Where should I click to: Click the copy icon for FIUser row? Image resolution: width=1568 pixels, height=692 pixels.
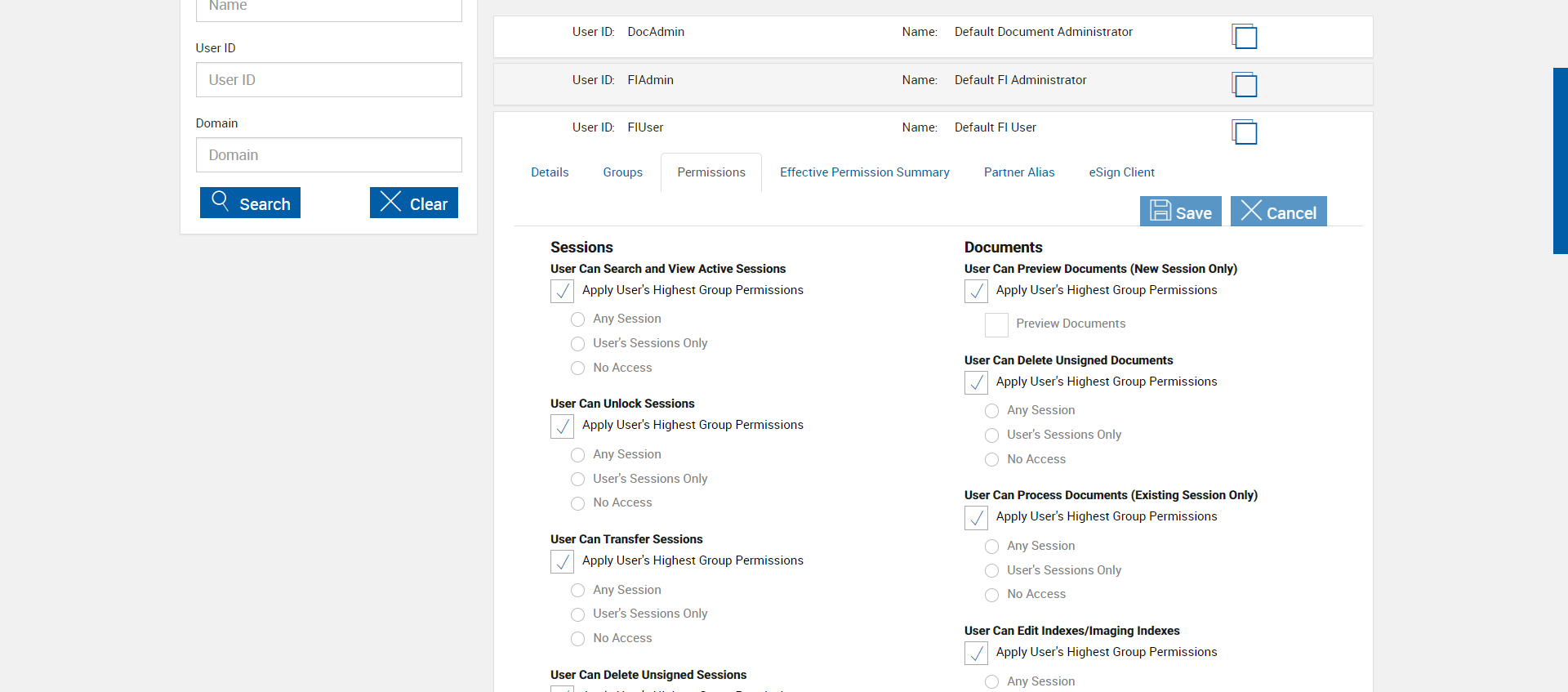pyautogui.click(x=1244, y=132)
